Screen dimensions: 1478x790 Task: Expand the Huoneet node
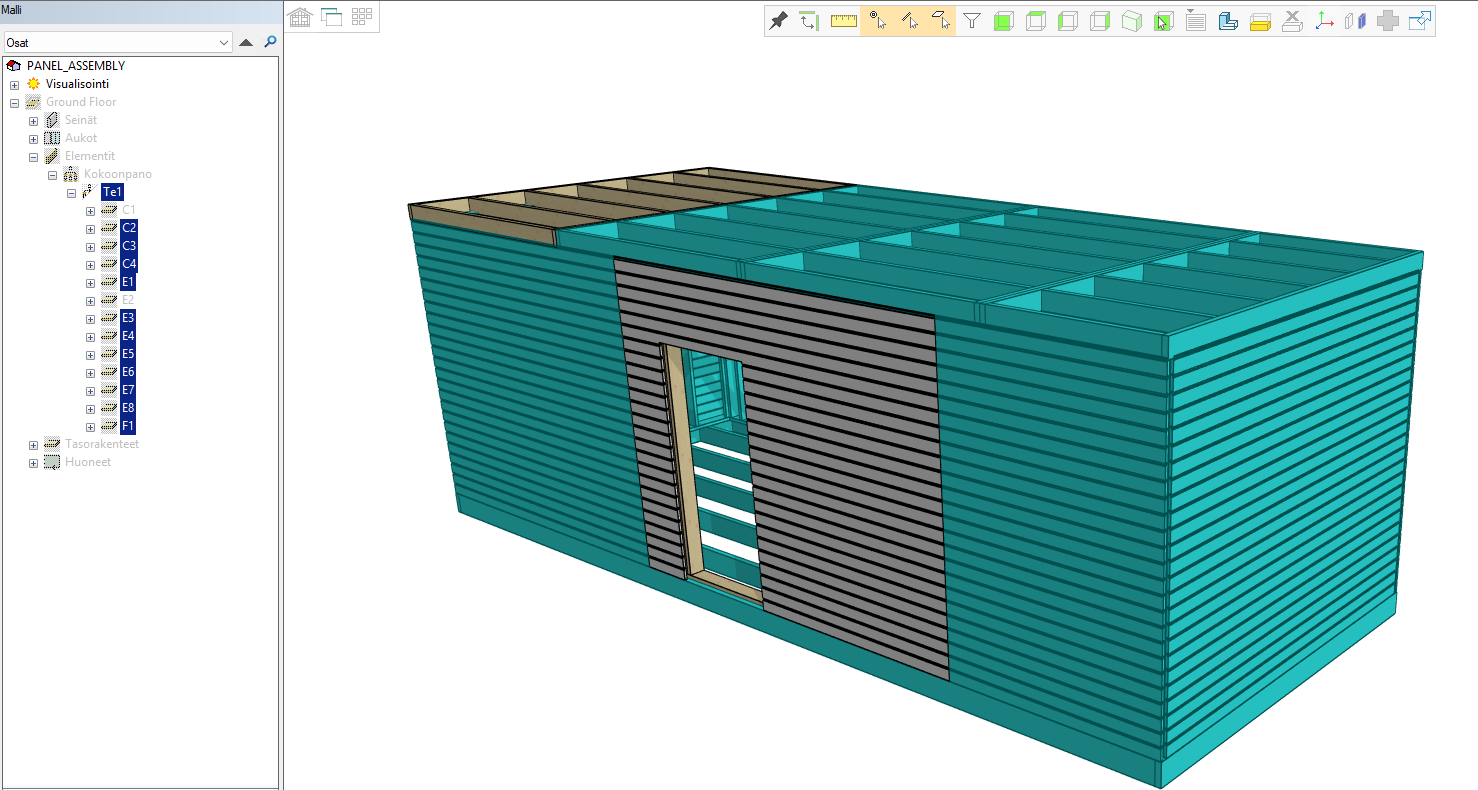coord(33,462)
